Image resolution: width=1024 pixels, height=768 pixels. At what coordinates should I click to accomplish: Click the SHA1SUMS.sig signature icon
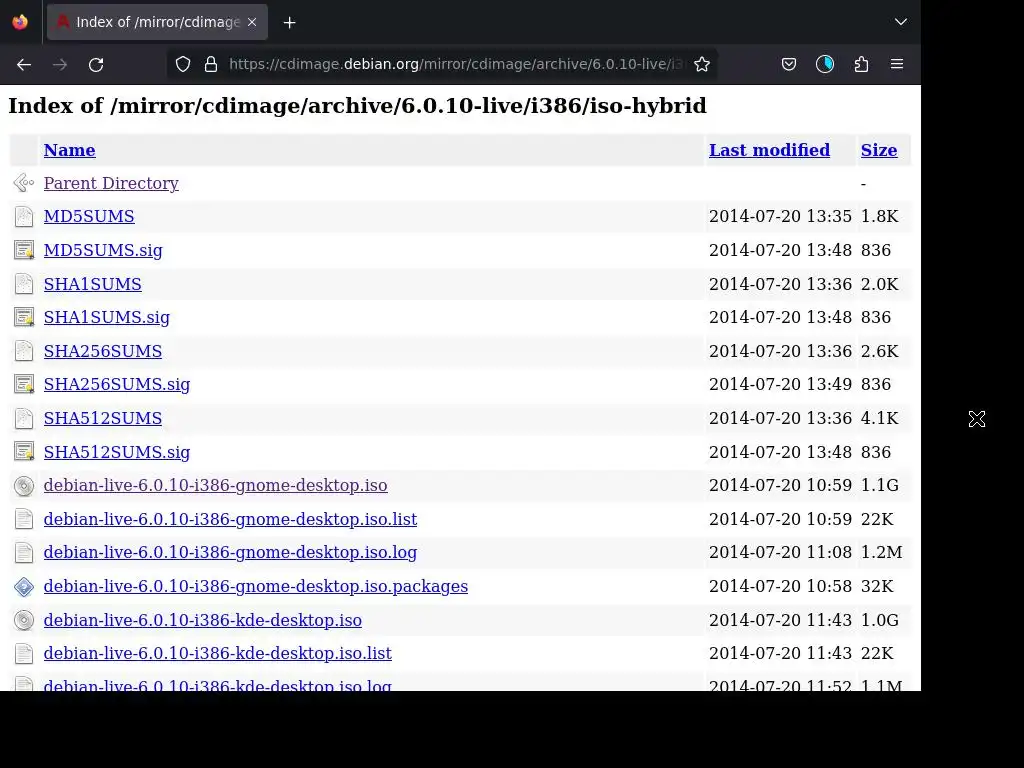pyautogui.click(x=24, y=317)
